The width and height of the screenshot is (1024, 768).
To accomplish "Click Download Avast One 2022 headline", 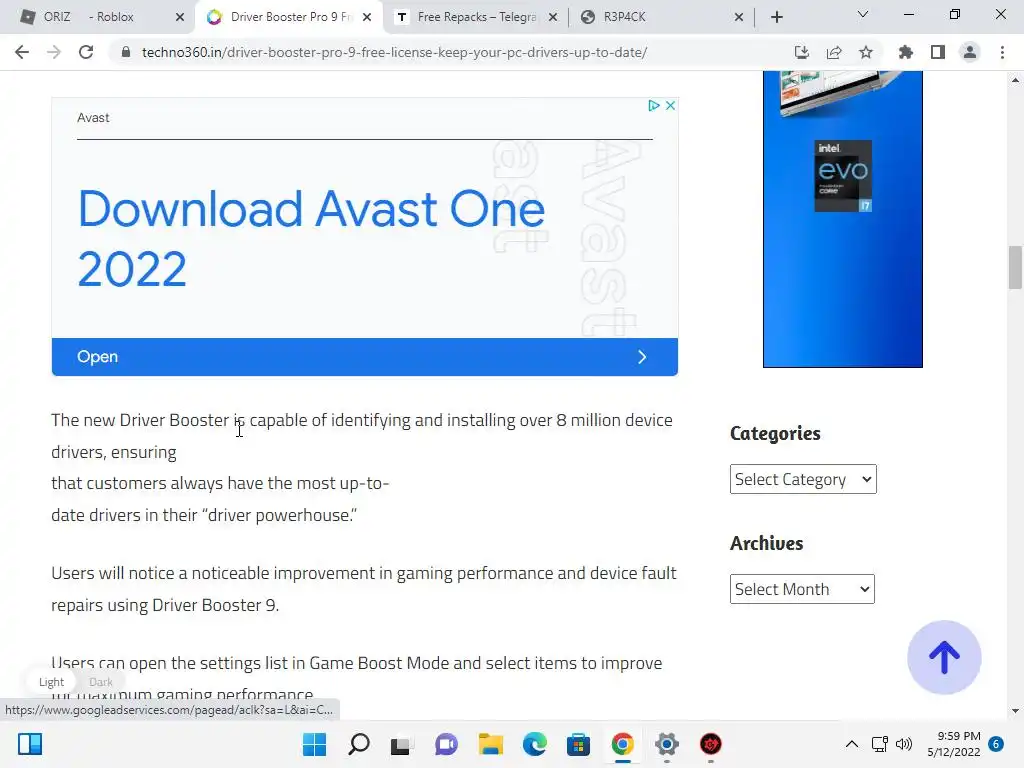I will click(x=311, y=238).
